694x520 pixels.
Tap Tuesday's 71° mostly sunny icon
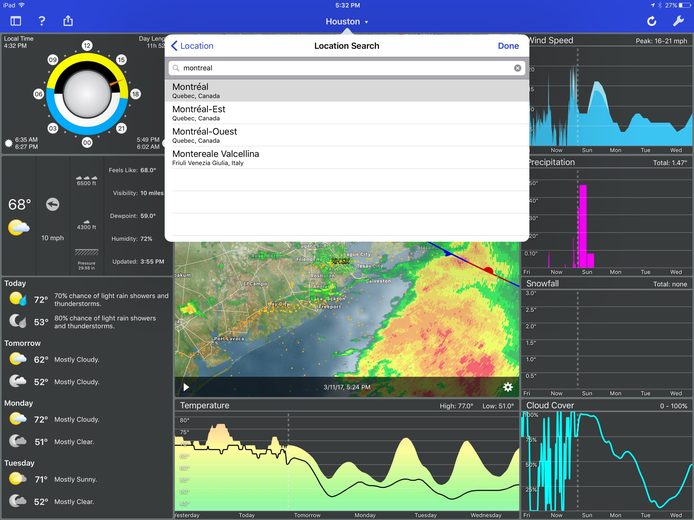click(18, 479)
